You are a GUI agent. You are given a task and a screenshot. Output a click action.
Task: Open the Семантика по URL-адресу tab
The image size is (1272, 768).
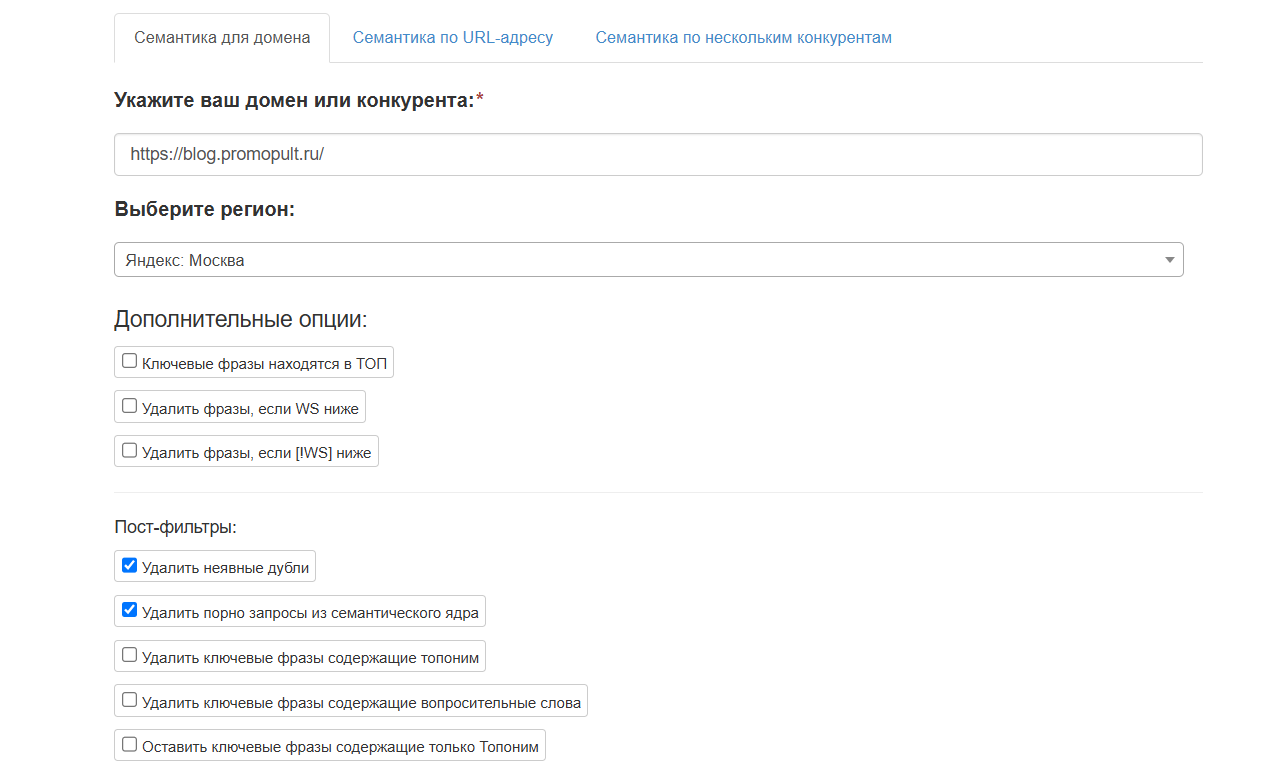point(452,38)
